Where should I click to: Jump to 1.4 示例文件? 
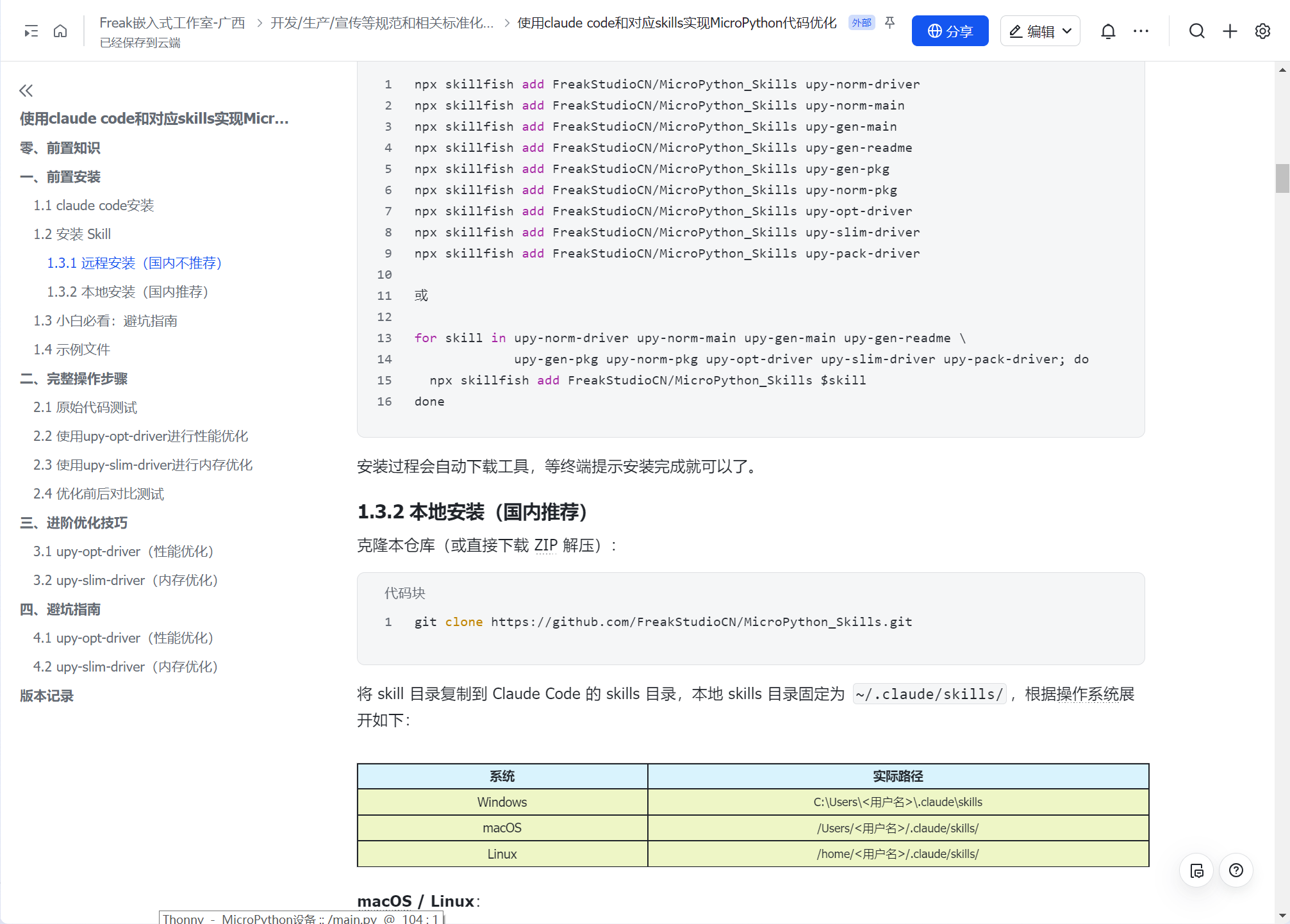(x=72, y=350)
